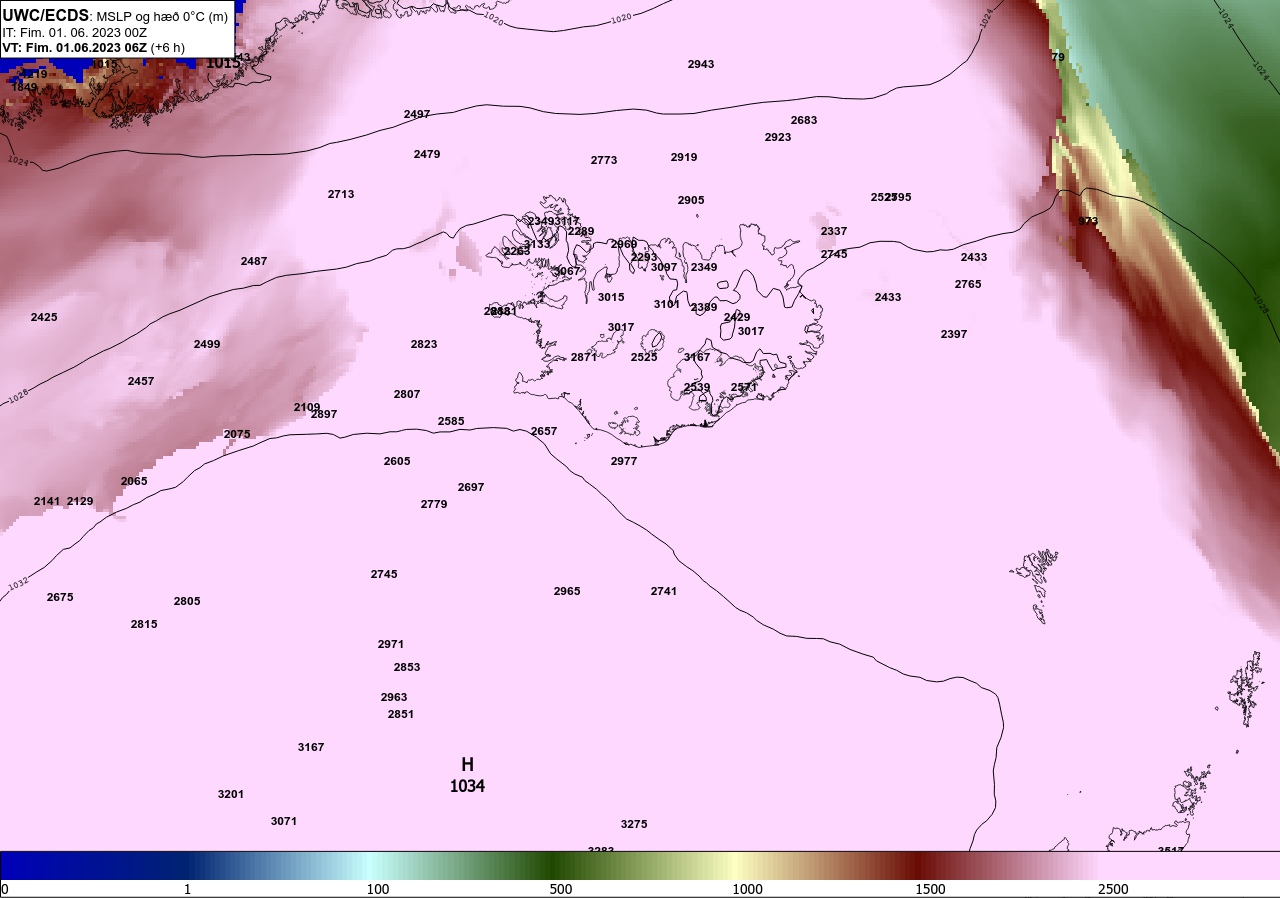Image resolution: width=1280 pixels, height=898 pixels.
Task: Click the 2977 height value
Action: tap(624, 461)
